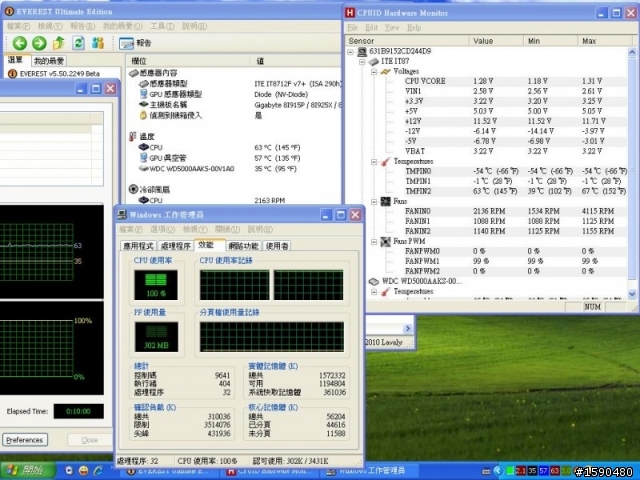Collapse the WDC Temperatures section in HWMonitor
This screenshot has height=480, width=640.
[x=374, y=291]
